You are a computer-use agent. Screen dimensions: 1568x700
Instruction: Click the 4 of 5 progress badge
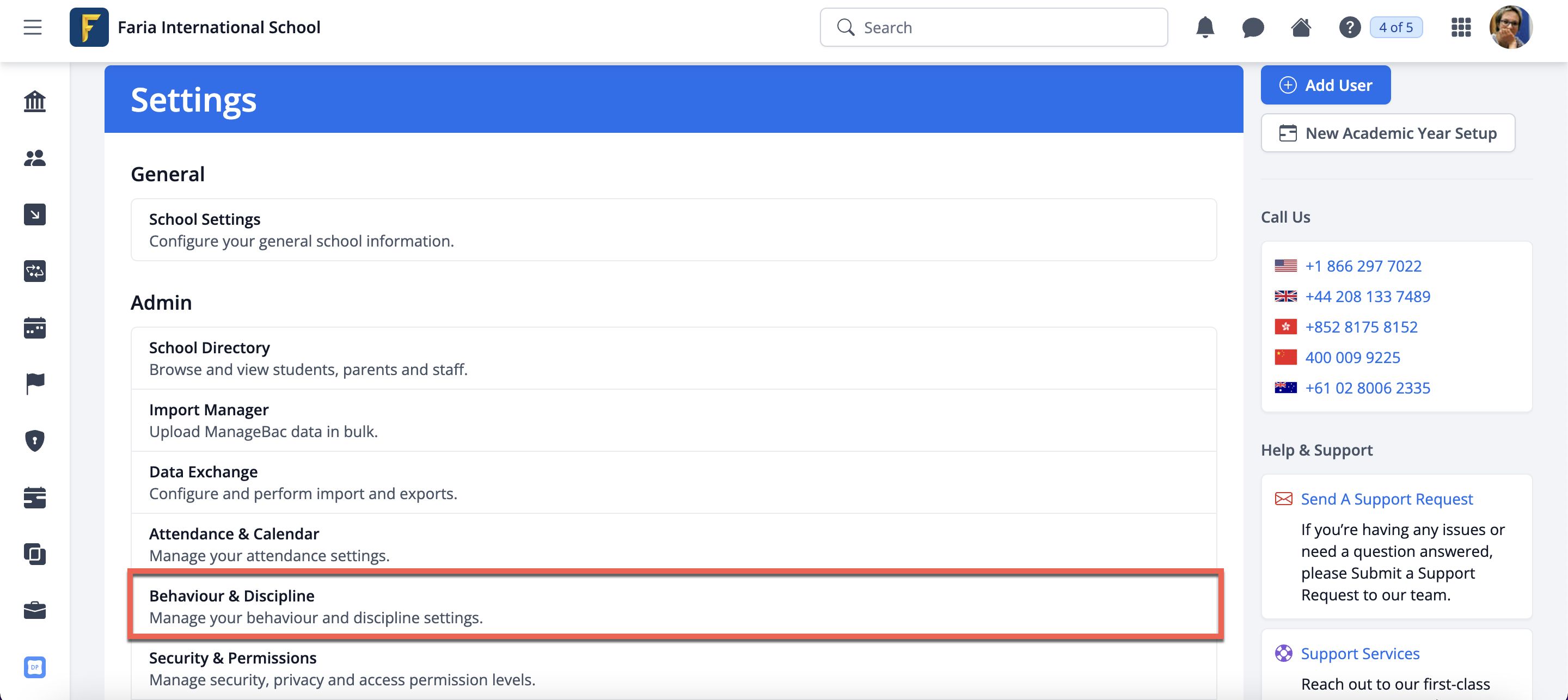[1396, 27]
